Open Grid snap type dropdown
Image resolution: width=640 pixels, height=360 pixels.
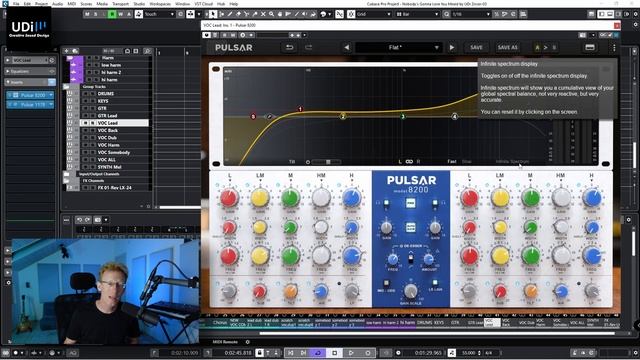pyautogui.click(x=373, y=14)
